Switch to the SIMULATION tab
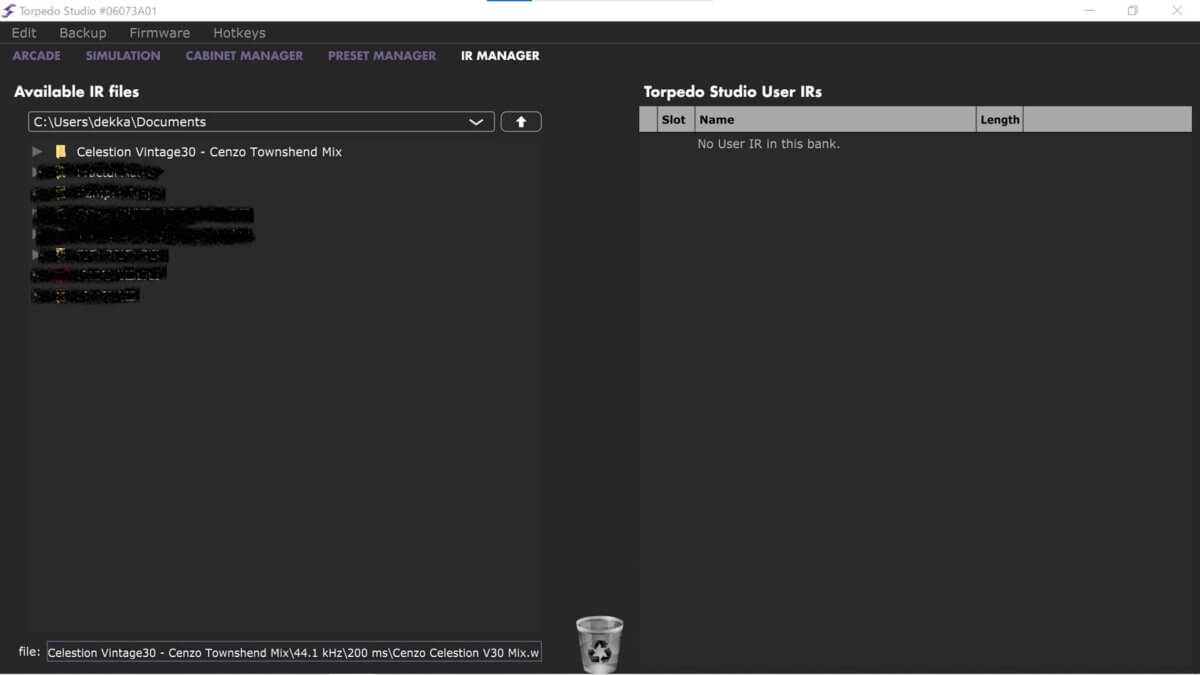 click(123, 56)
